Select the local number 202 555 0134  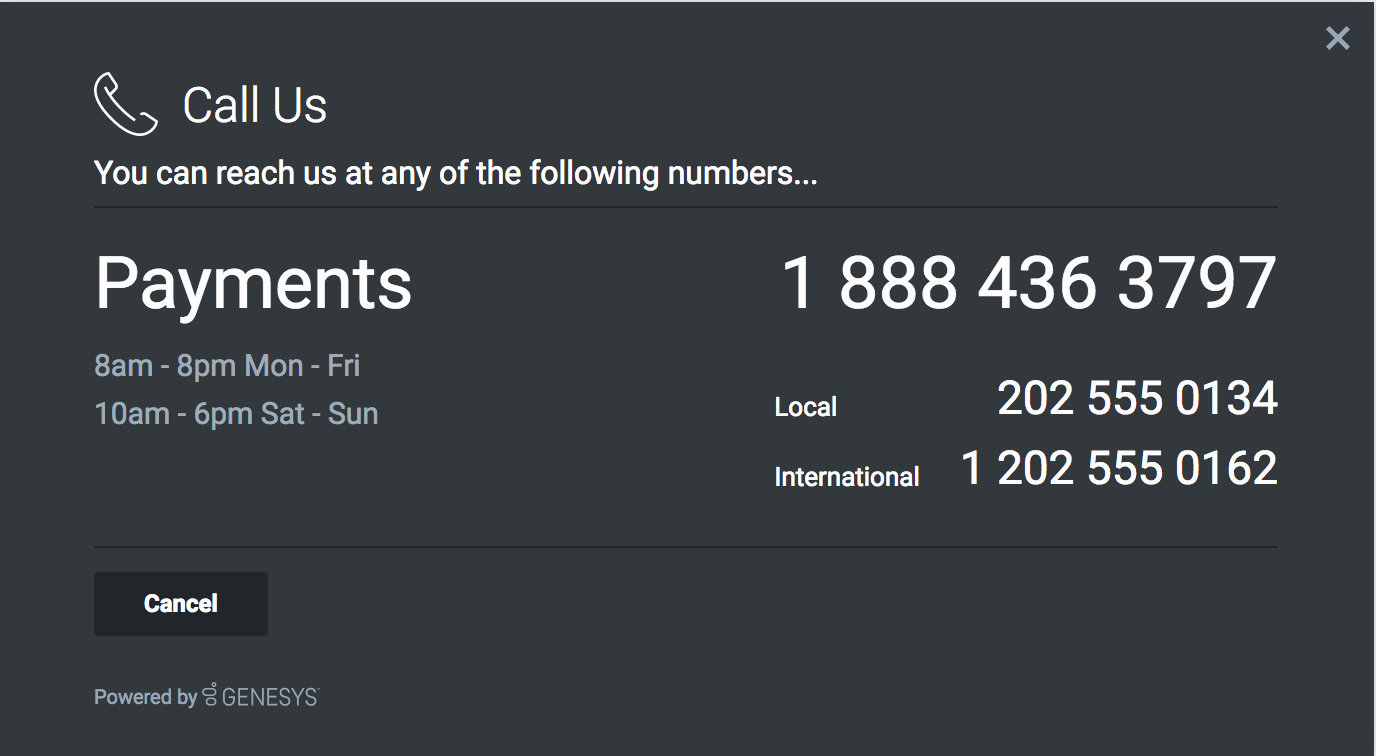point(1137,398)
